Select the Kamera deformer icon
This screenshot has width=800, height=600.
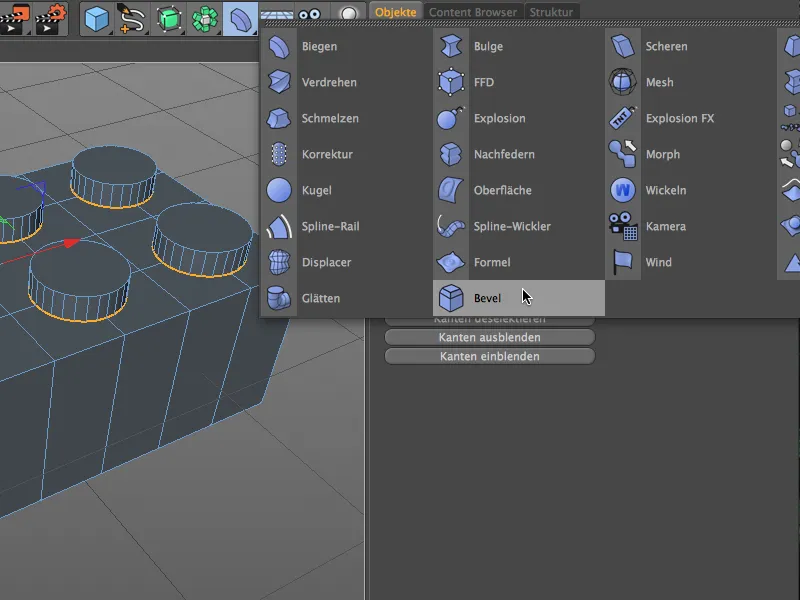(x=623, y=226)
